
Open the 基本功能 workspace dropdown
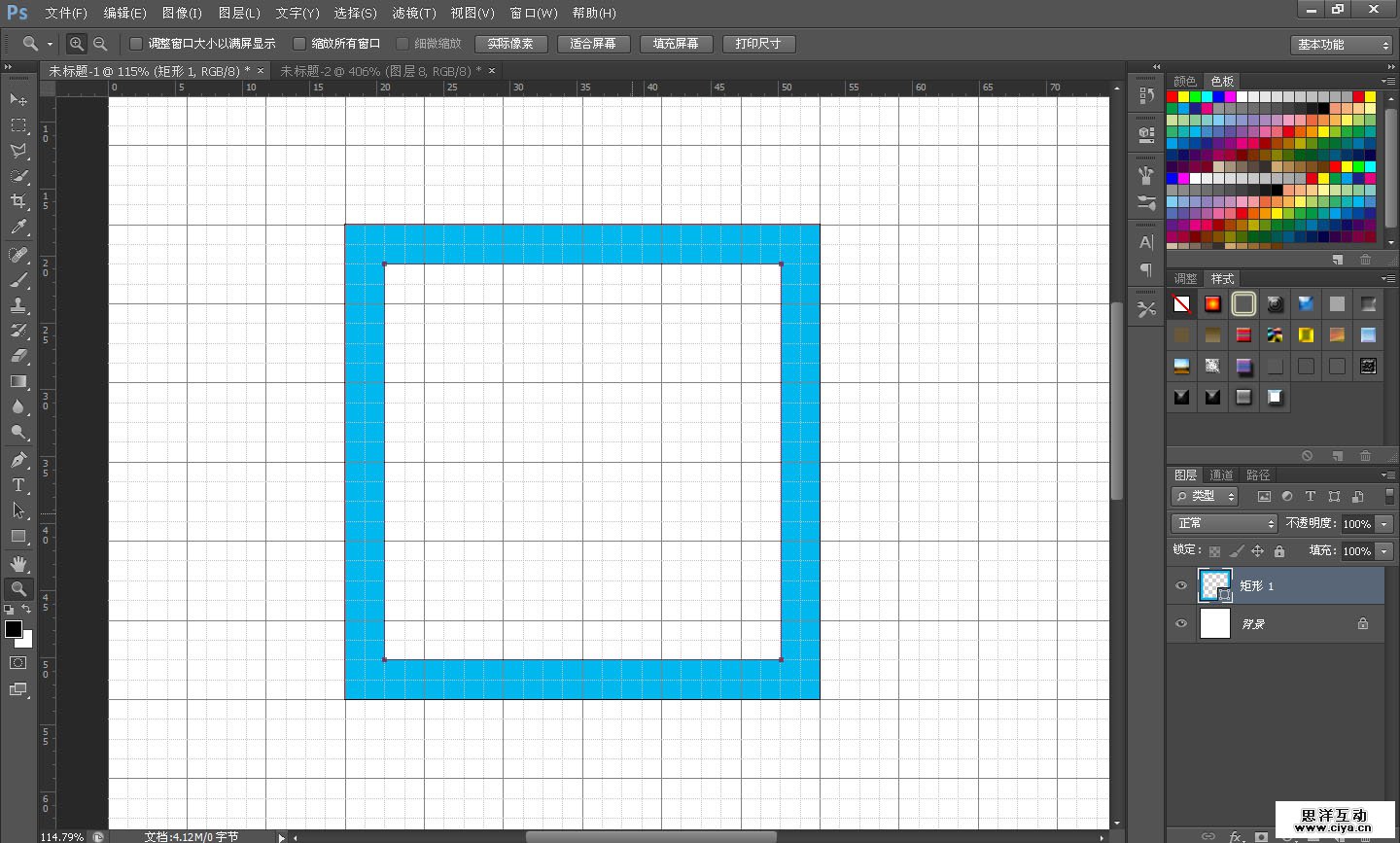pyautogui.click(x=1344, y=45)
